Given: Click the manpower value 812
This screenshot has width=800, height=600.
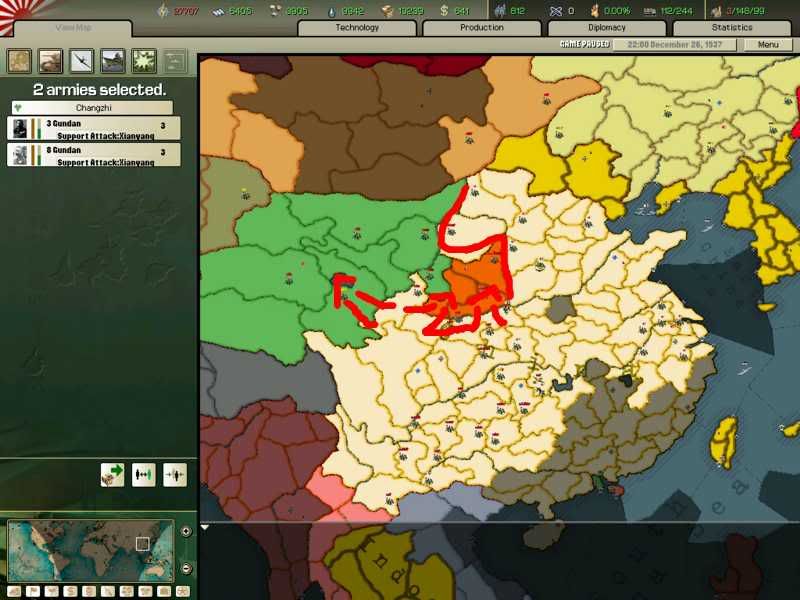Looking at the screenshot, I should click(517, 11).
